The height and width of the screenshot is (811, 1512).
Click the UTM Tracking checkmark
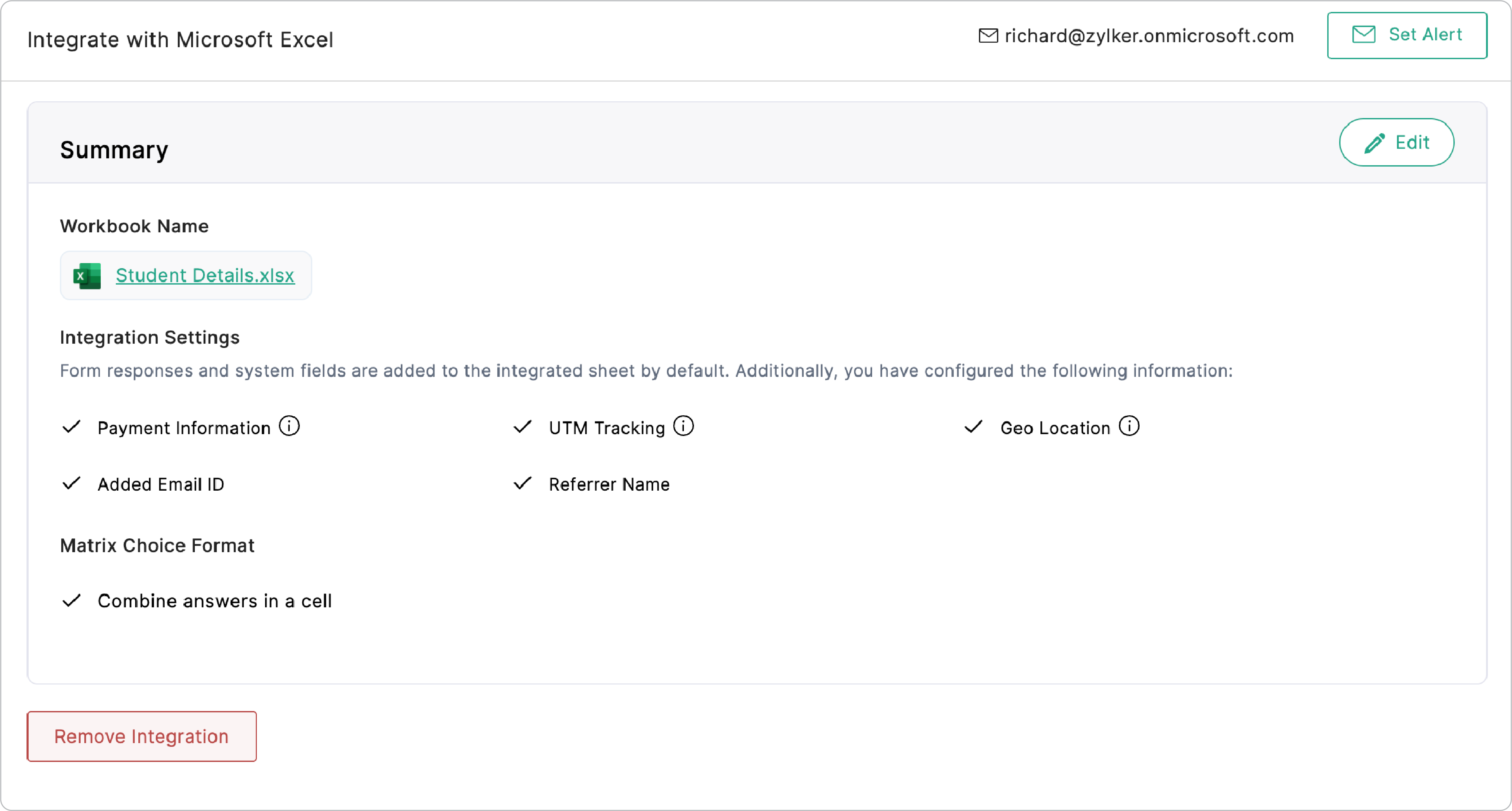[x=522, y=427]
